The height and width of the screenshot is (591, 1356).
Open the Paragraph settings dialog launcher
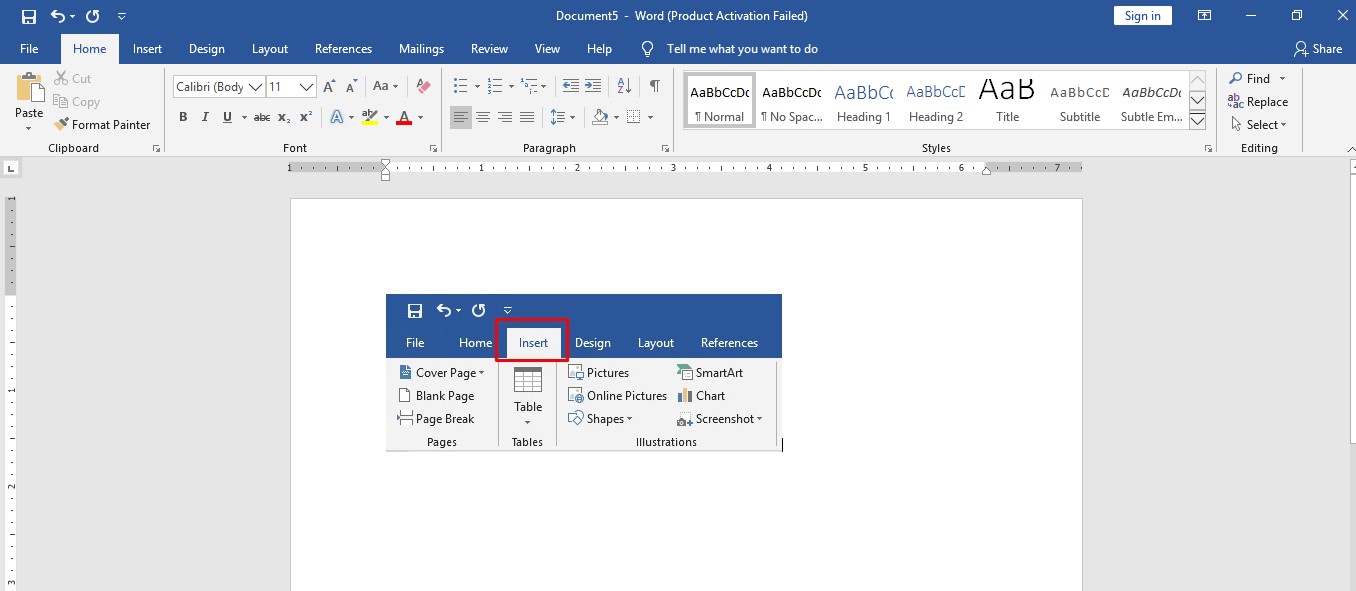click(665, 149)
